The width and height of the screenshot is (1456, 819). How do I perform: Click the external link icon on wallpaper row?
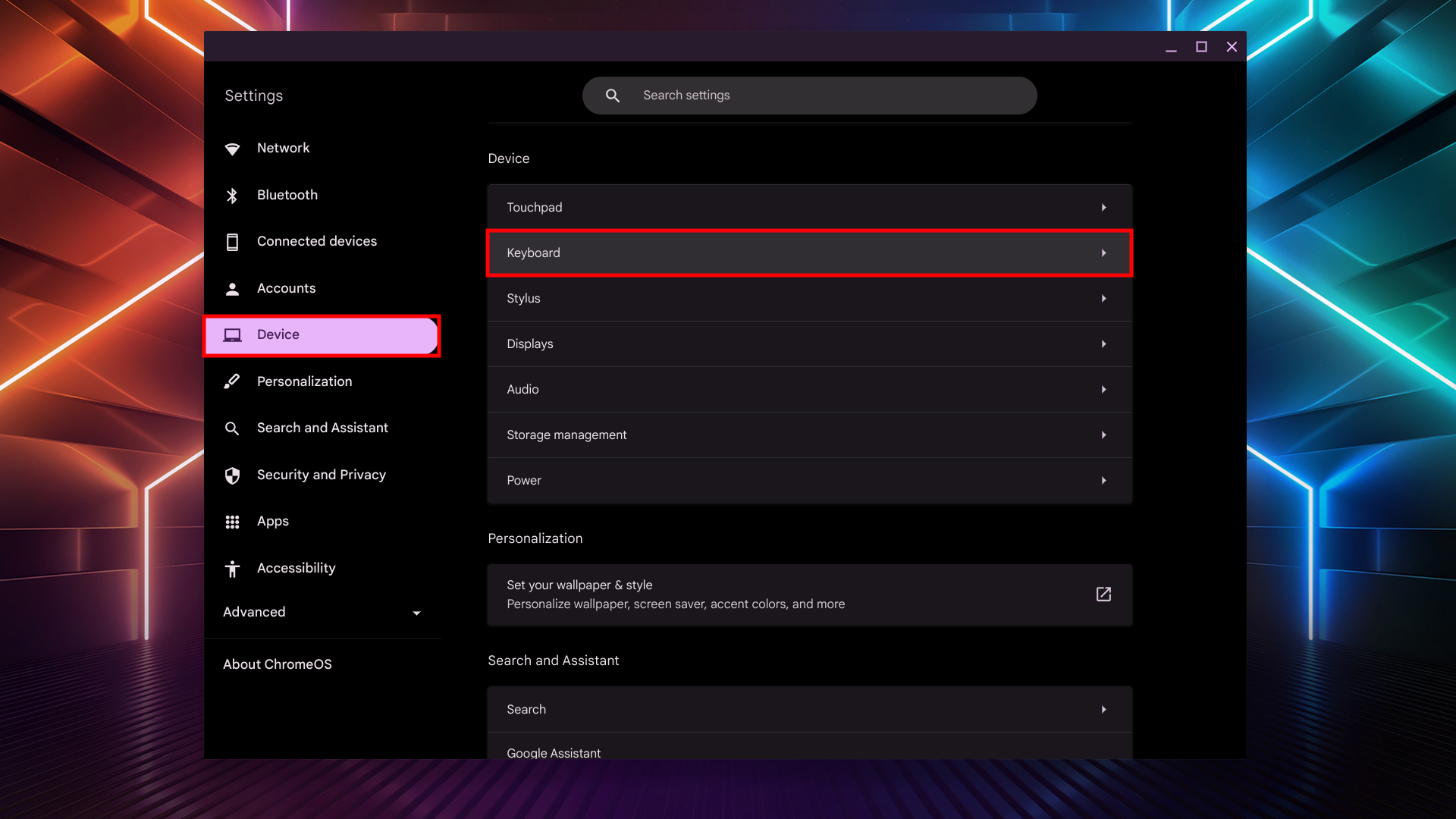click(1103, 595)
